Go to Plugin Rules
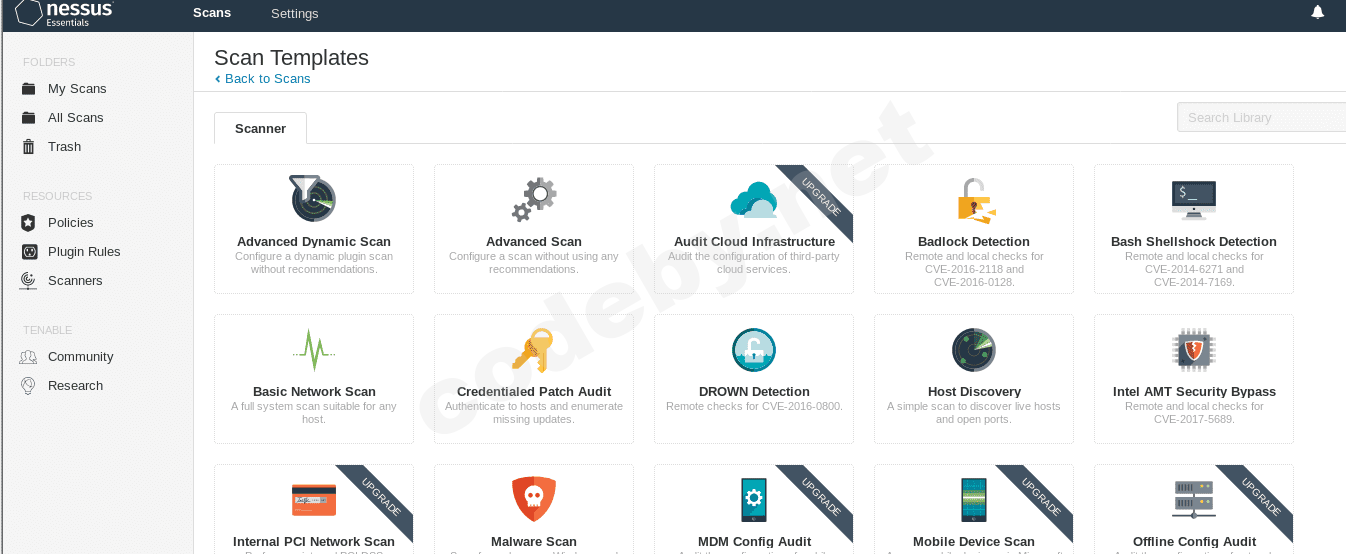The height and width of the screenshot is (554, 1346). coord(84,252)
